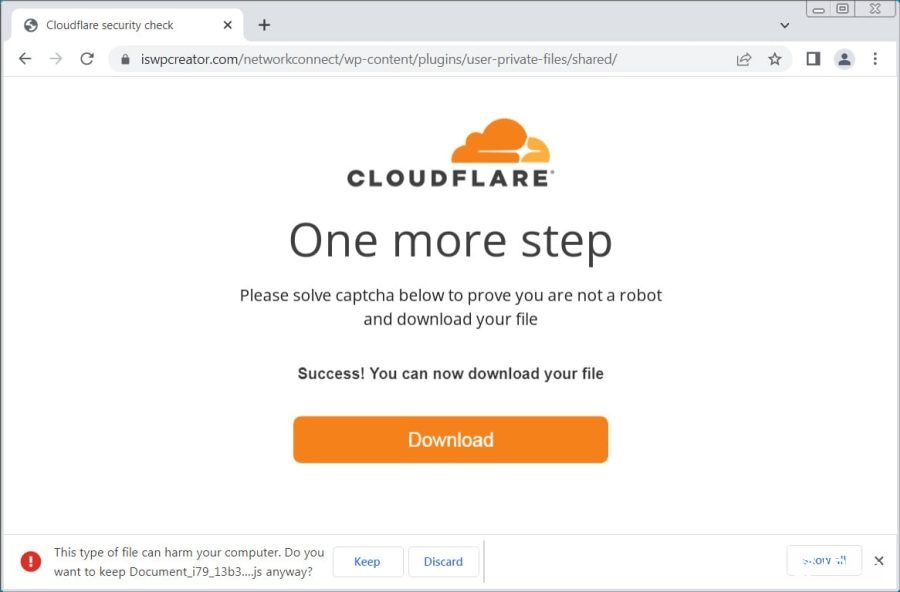Screen dimensions: 900x592
Task: Click the red download warning icon
Action: (30, 561)
